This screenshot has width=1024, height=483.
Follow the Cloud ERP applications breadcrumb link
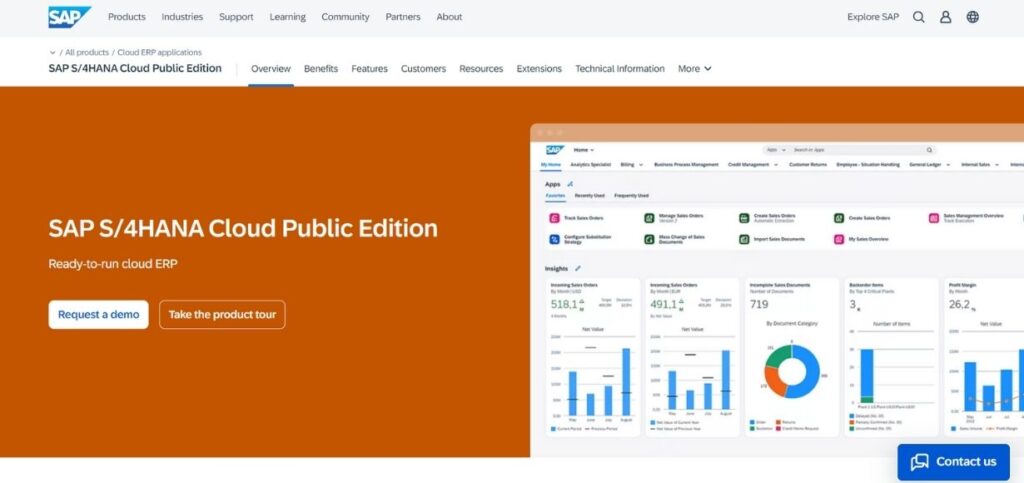click(x=159, y=52)
